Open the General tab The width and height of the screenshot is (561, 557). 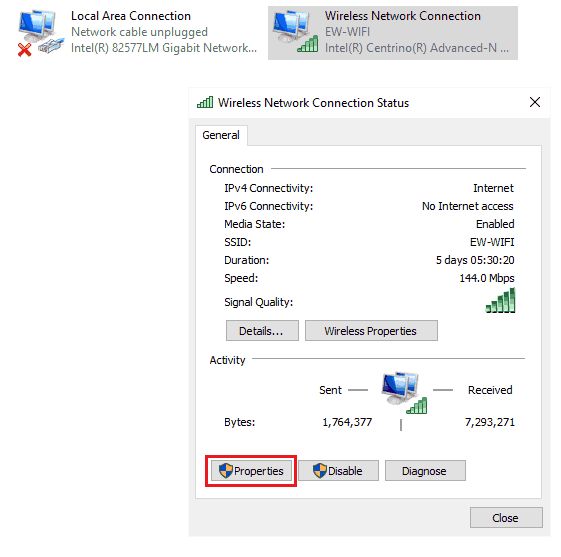click(x=221, y=135)
